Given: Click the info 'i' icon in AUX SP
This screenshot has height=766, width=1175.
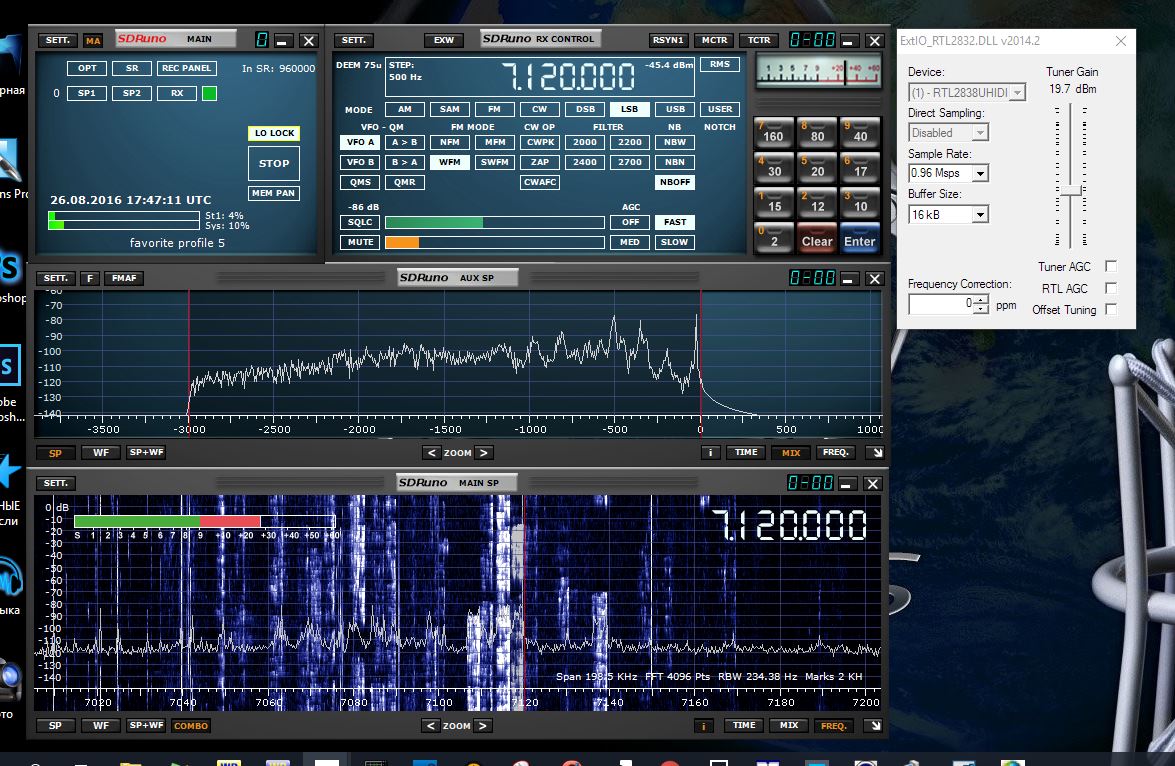Looking at the screenshot, I should [710, 453].
